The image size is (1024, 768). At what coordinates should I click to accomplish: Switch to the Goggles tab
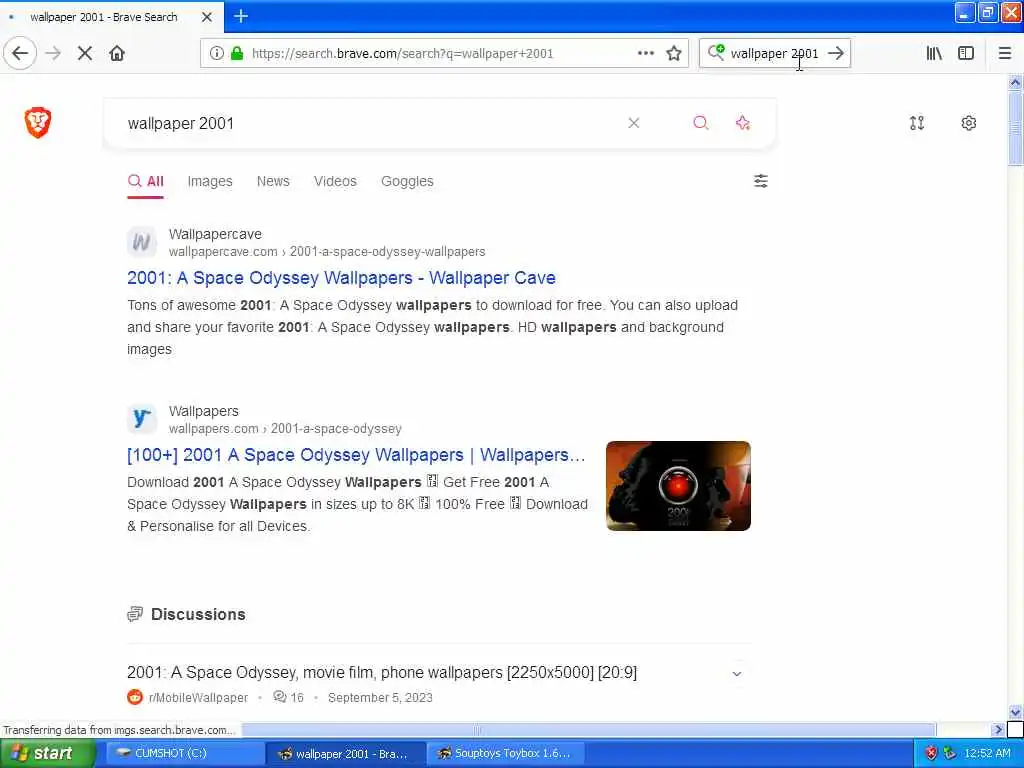[407, 181]
